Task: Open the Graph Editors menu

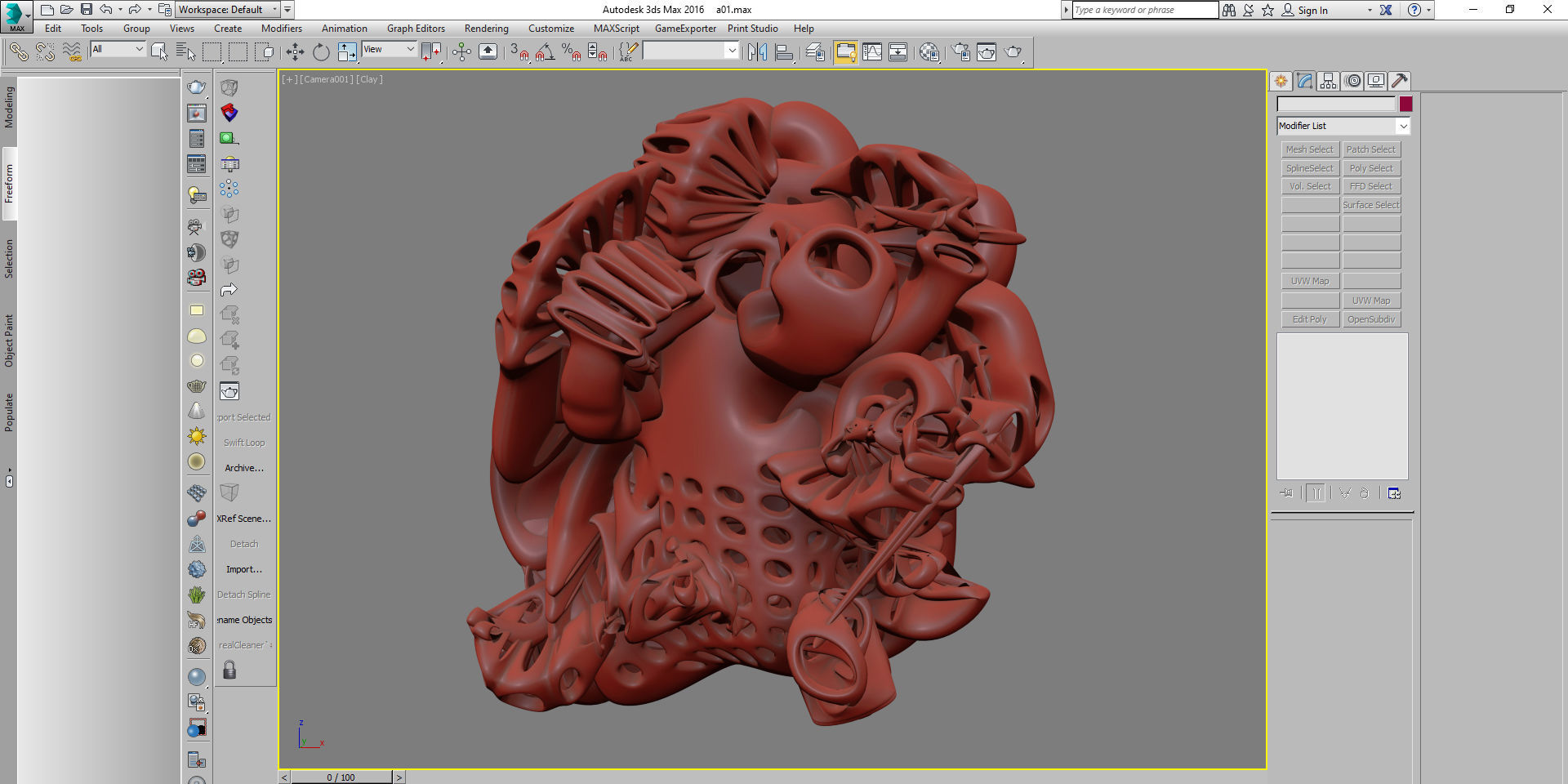Action: [416, 29]
